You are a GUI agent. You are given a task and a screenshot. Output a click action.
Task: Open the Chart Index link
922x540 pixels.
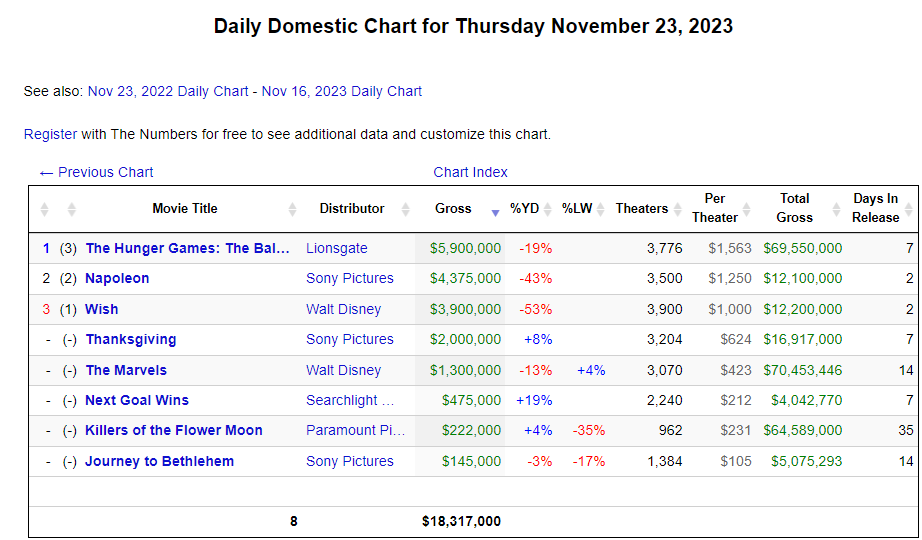470,172
